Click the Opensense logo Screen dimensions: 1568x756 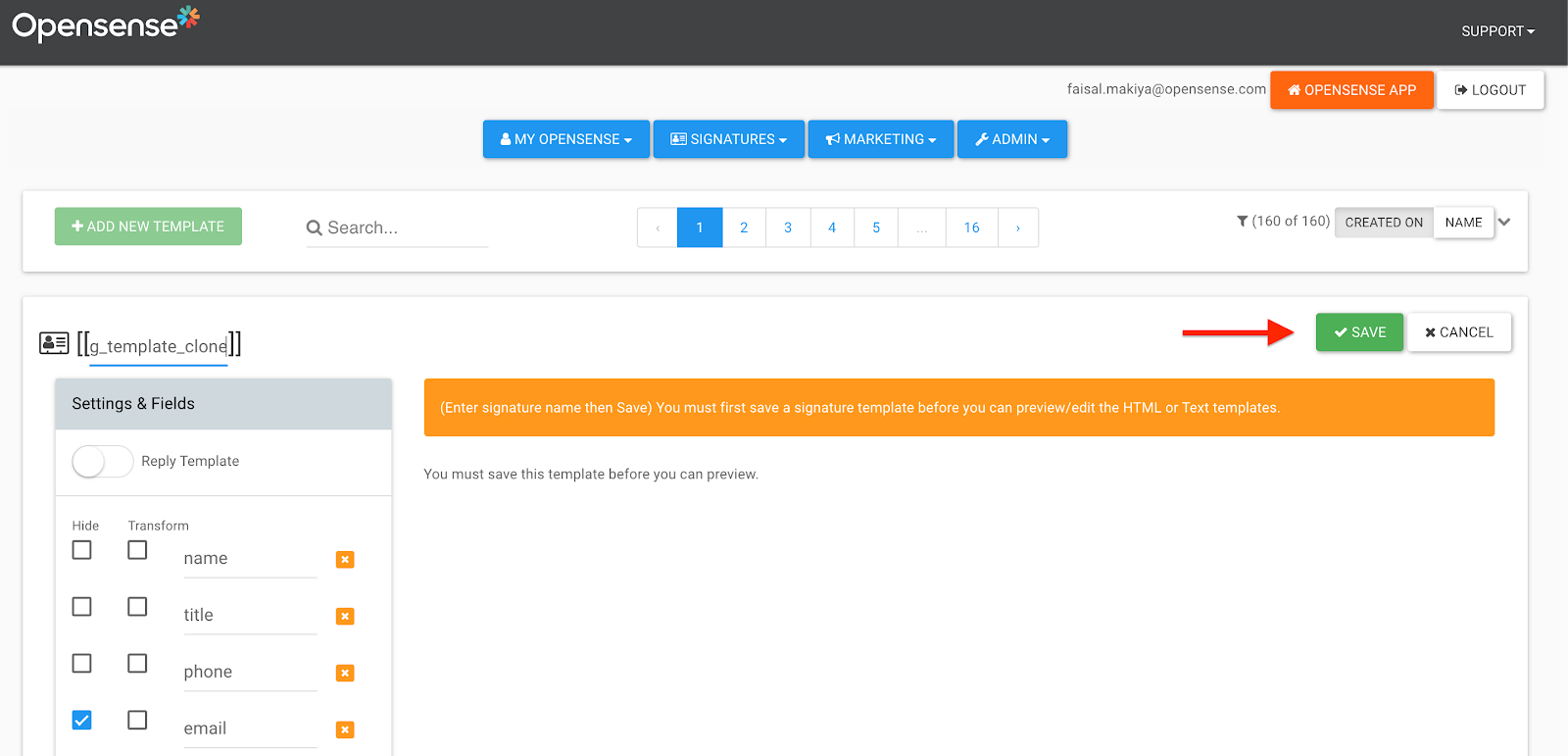106,24
